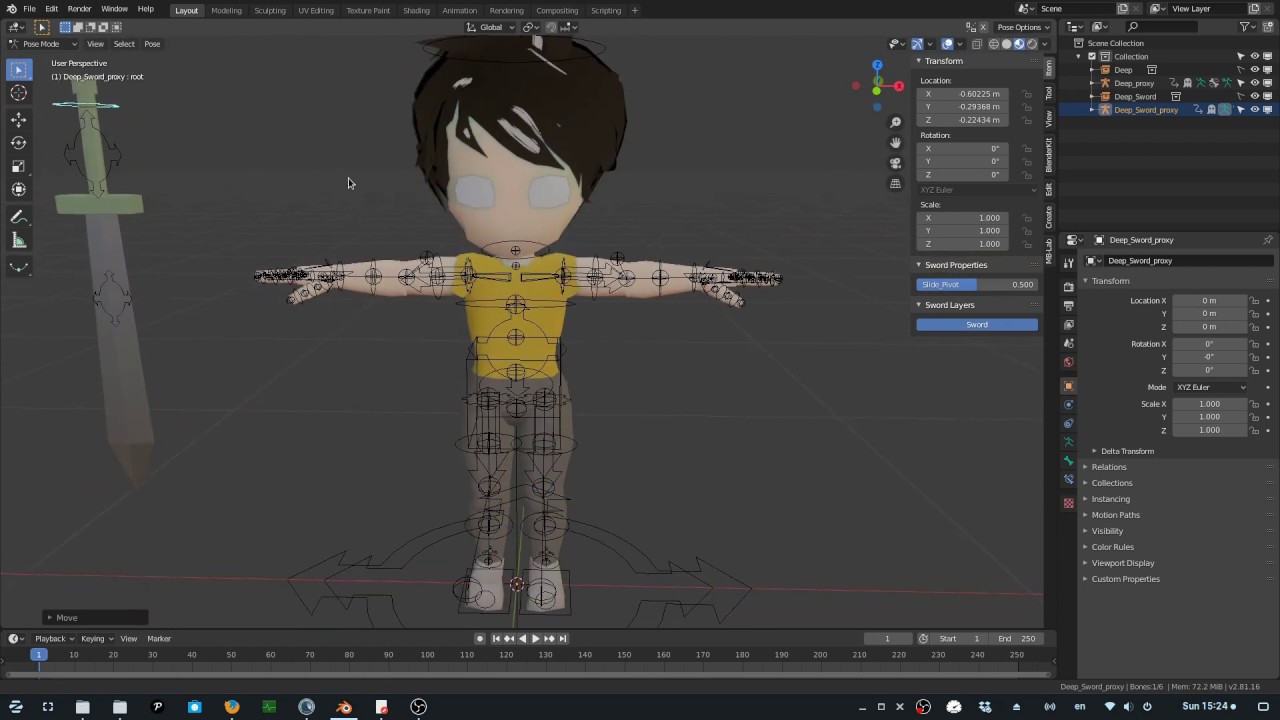The height and width of the screenshot is (720, 1280).
Task: Open the File menu
Action: click(30, 9)
